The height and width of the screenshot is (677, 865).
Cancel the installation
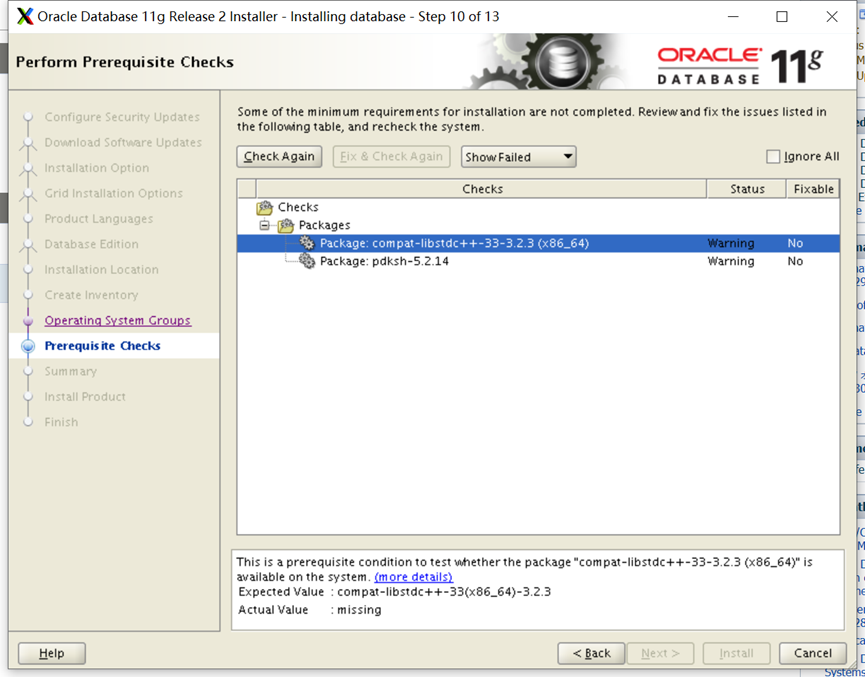pos(812,653)
